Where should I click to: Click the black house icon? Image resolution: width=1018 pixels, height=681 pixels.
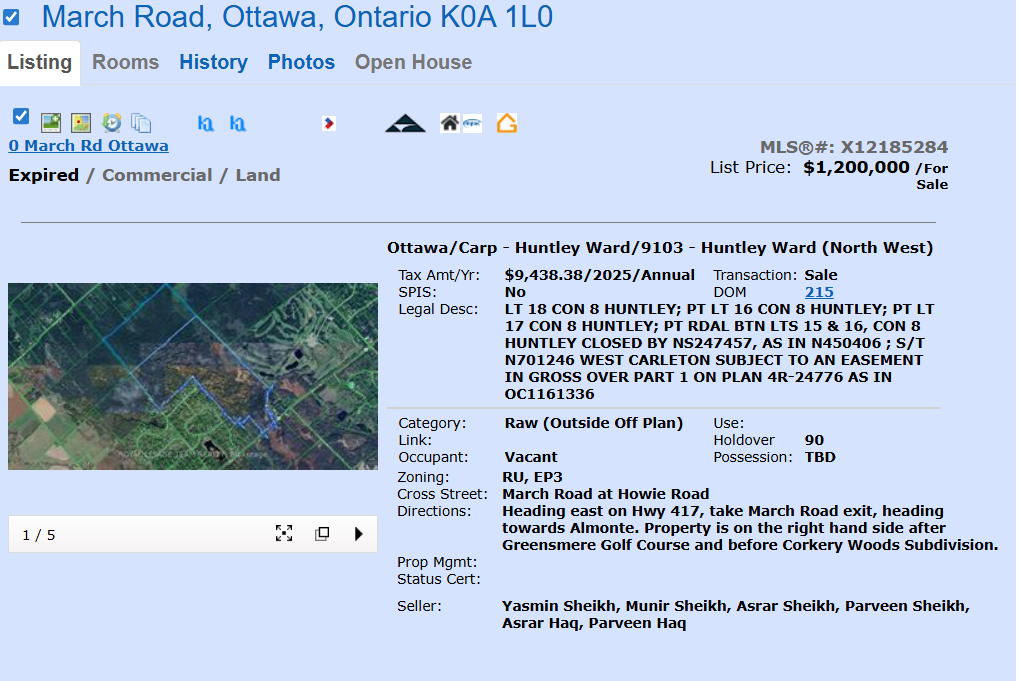click(x=450, y=123)
